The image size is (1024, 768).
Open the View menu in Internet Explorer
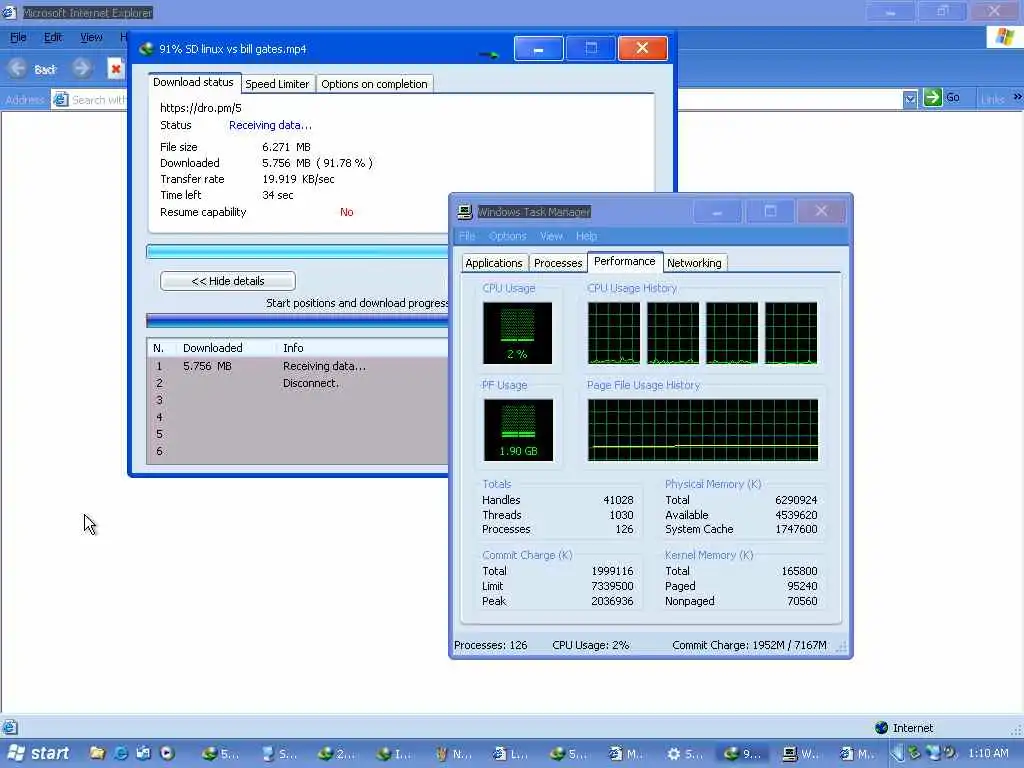click(x=91, y=37)
